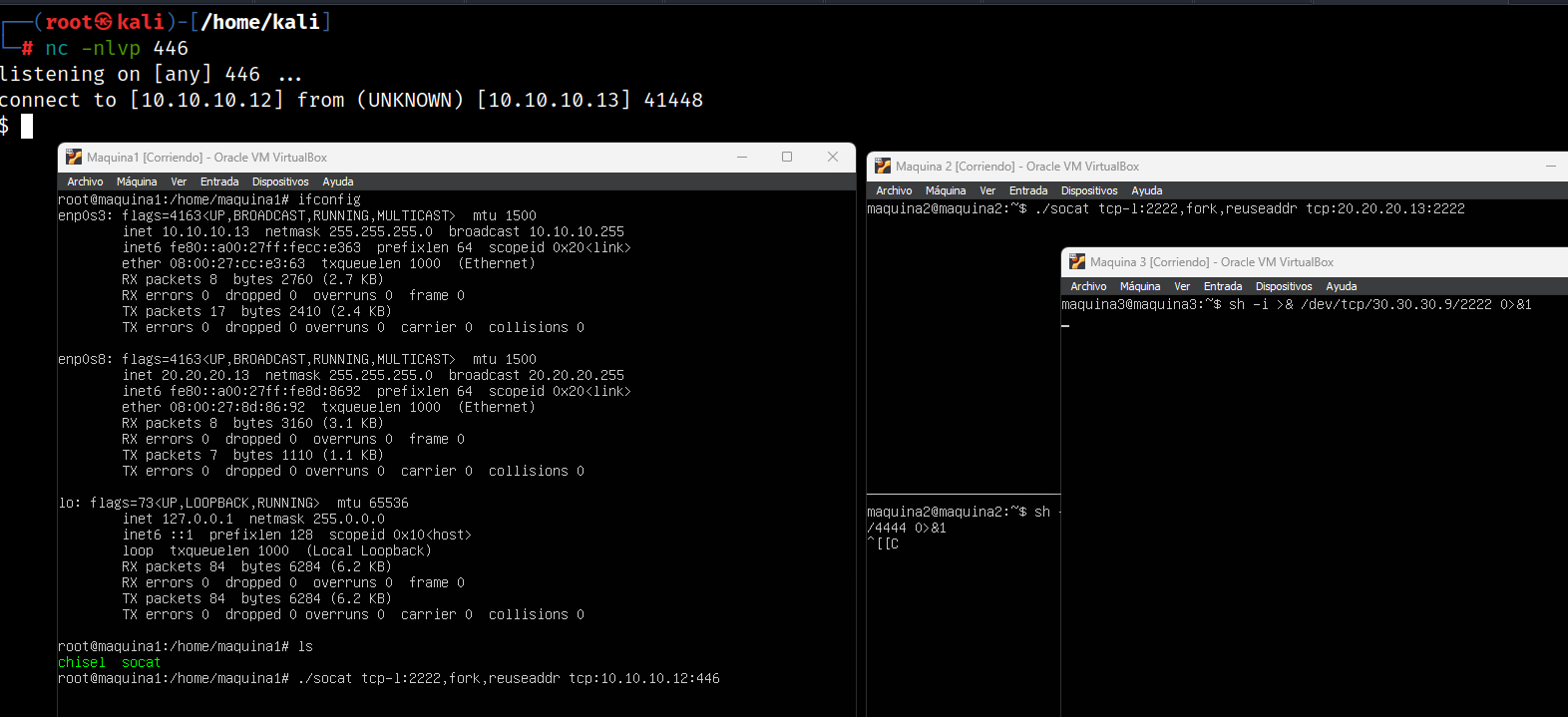Click the ifconfig command in Maquina1 terminal

tap(329, 199)
